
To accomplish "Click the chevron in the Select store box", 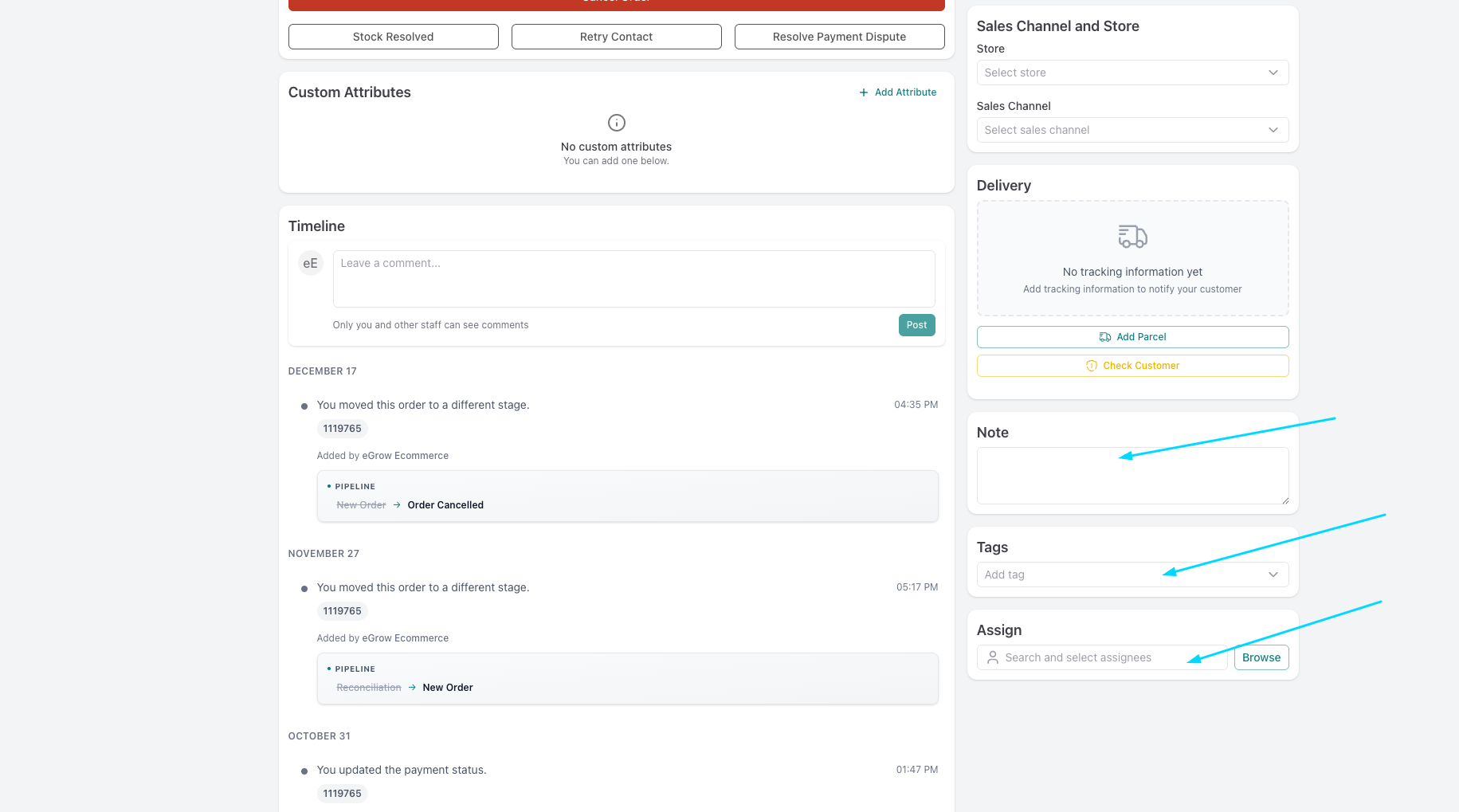I will point(1273,73).
